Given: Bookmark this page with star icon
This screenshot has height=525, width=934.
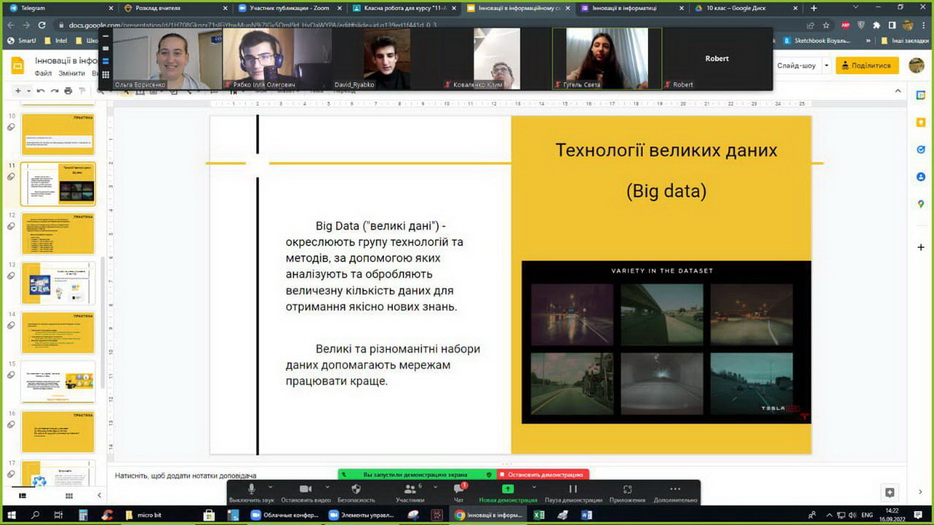Looking at the screenshot, I should click(x=826, y=25).
